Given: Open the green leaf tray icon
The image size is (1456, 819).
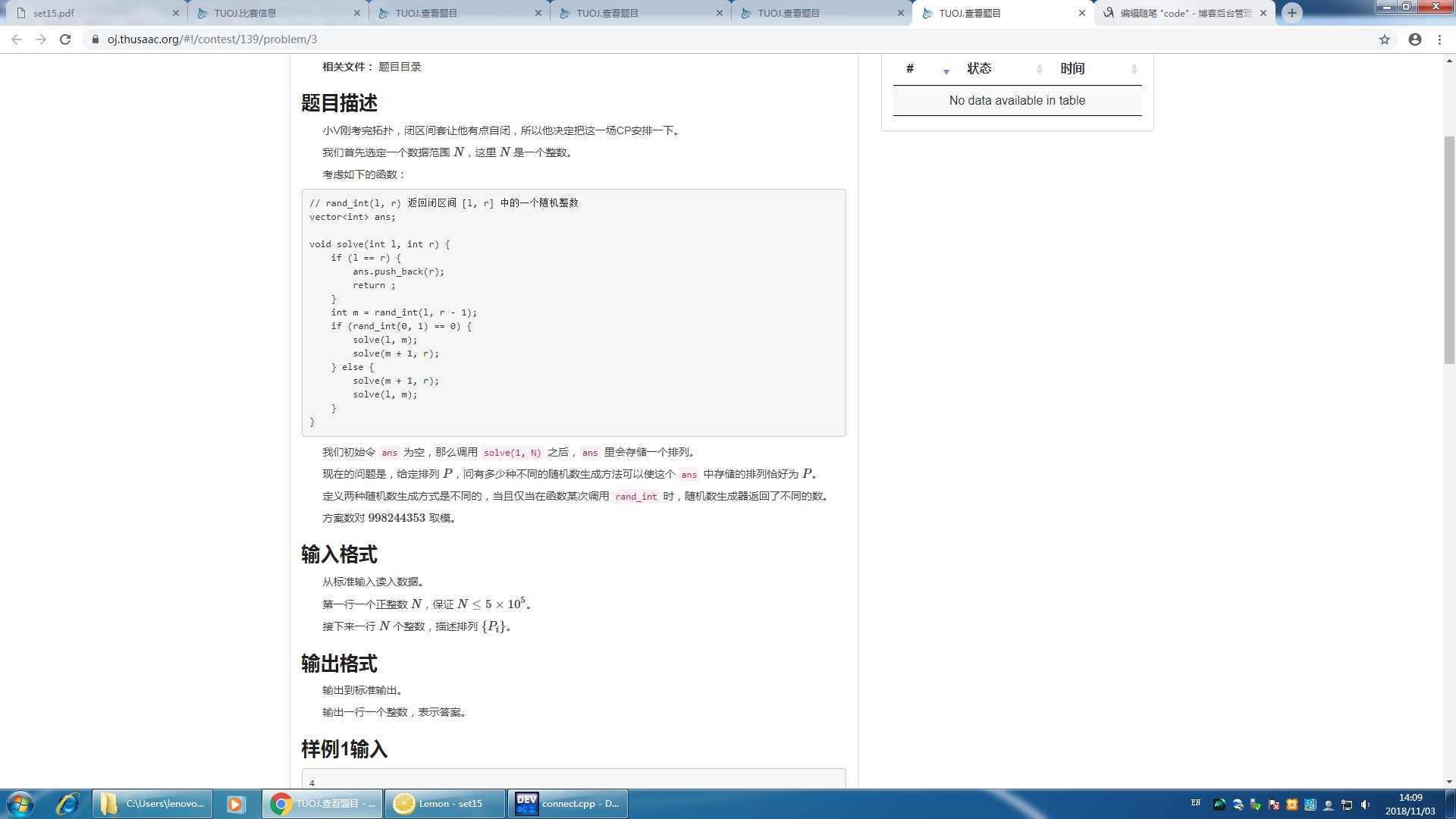Looking at the screenshot, I should pyautogui.click(x=1219, y=805).
